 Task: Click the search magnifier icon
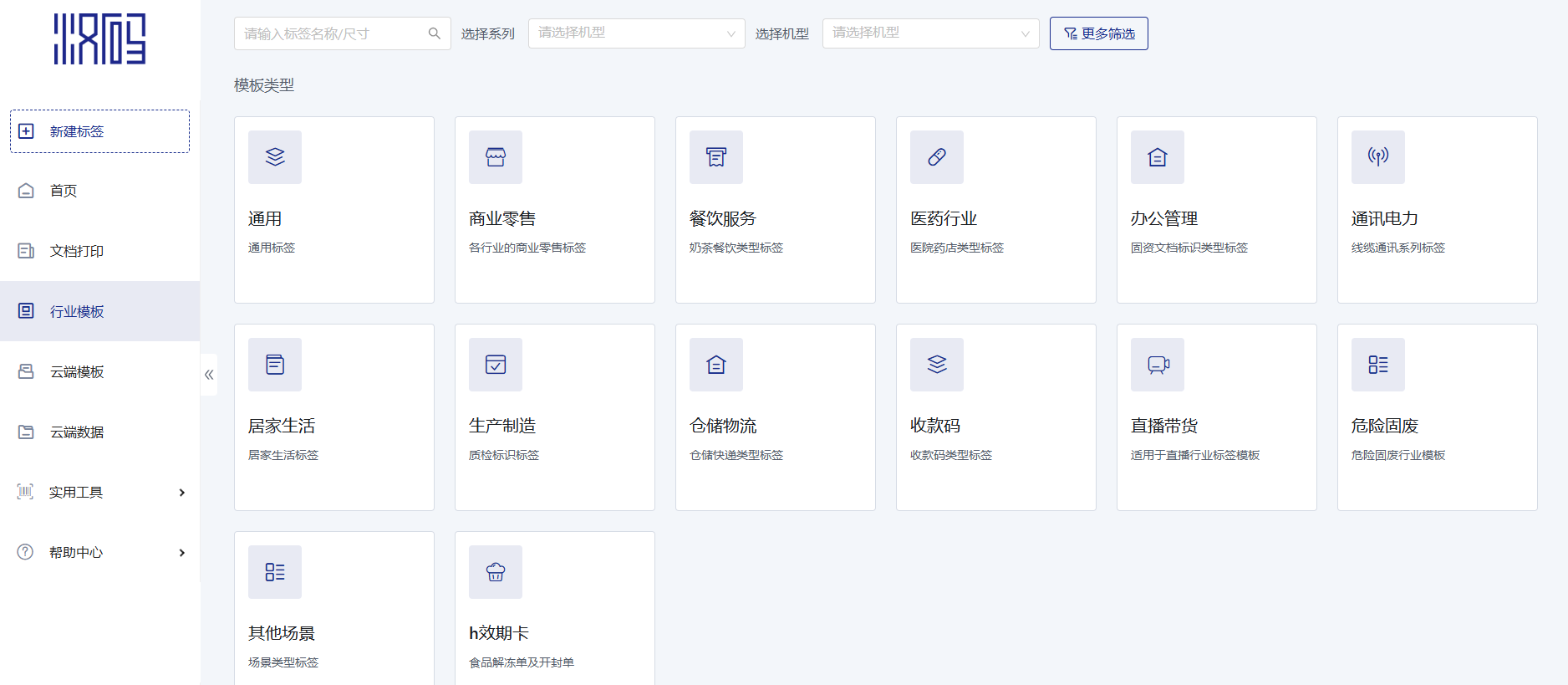click(435, 33)
